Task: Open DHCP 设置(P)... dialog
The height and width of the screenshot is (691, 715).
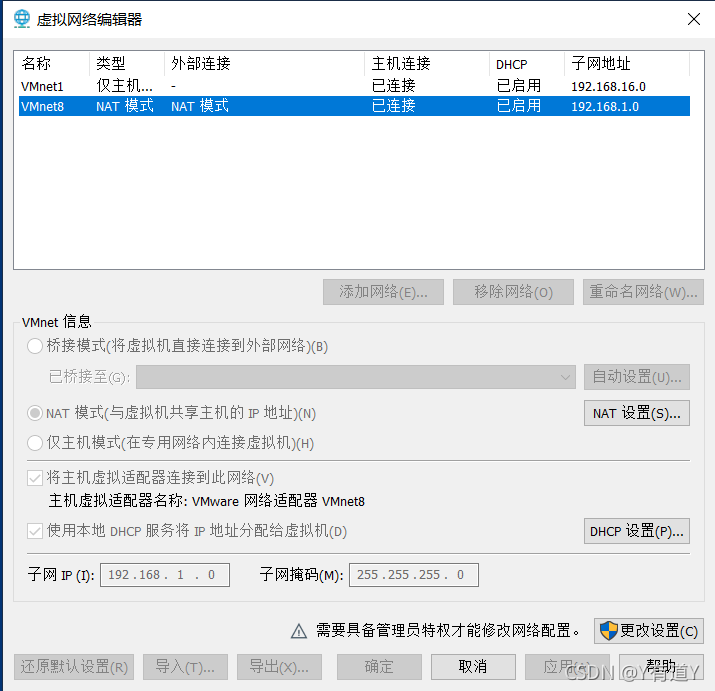Action: click(x=637, y=531)
